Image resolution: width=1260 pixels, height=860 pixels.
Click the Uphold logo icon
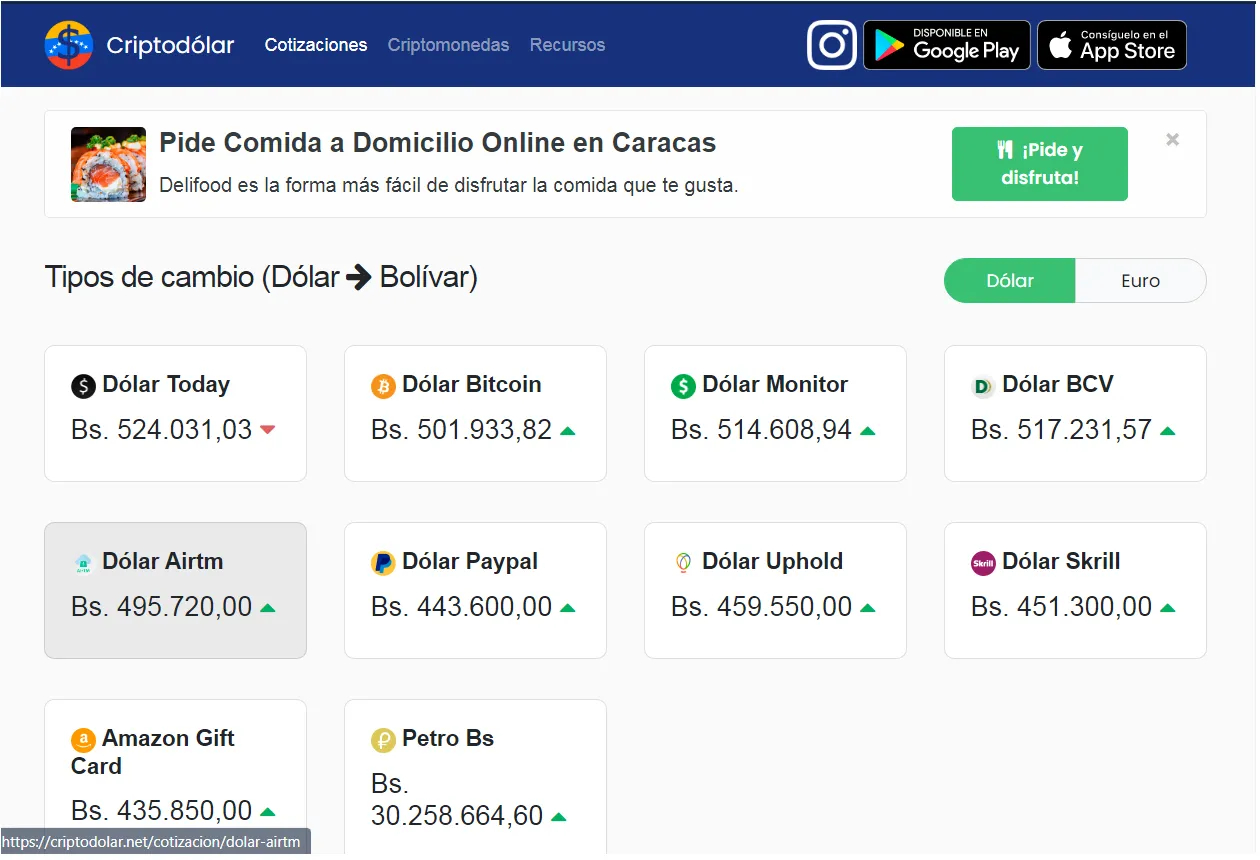(x=684, y=563)
